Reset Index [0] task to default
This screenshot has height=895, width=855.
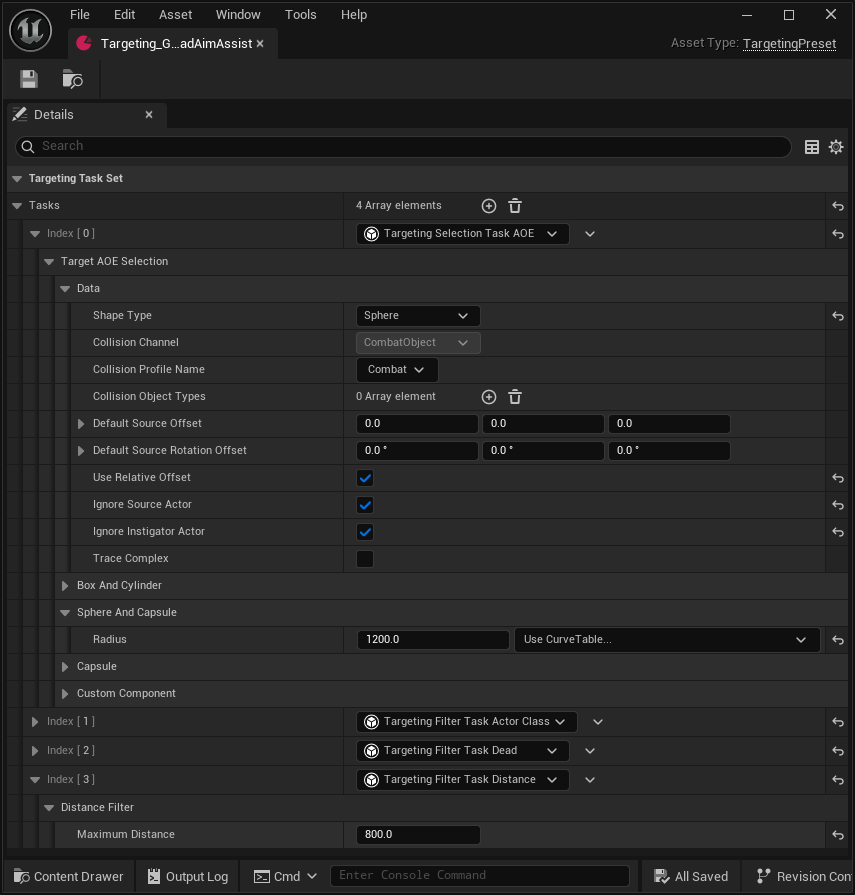pyautogui.click(x=837, y=234)
